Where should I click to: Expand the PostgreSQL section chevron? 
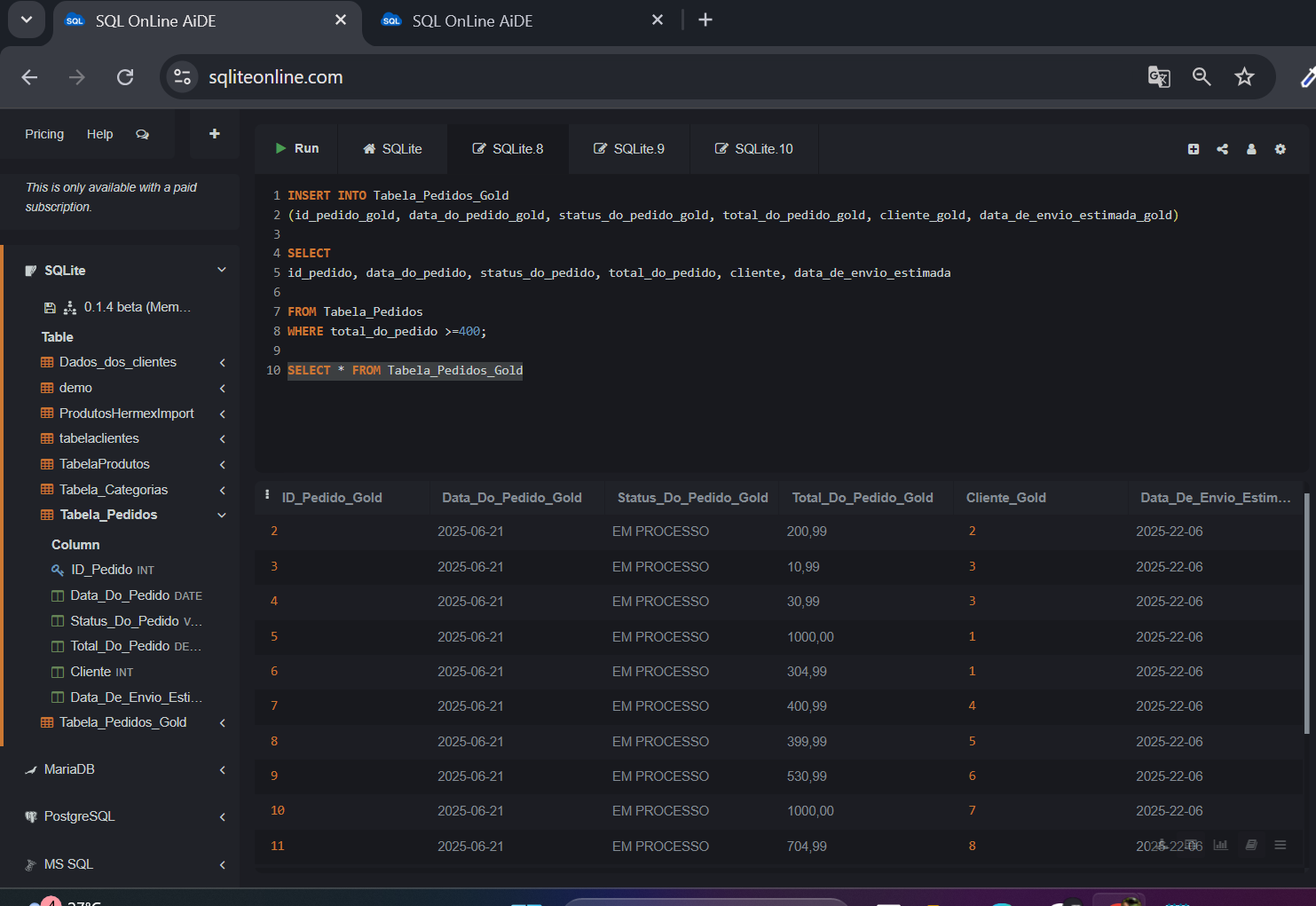click(x=223, y=816)
